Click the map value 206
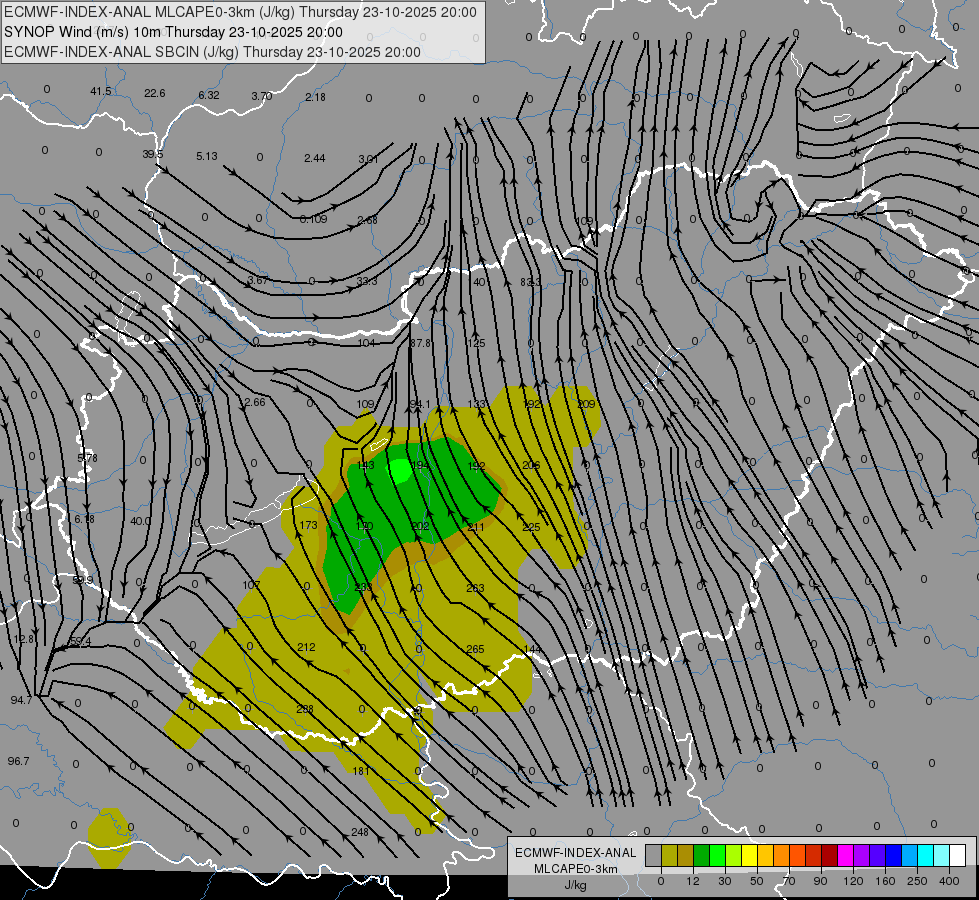Image resolution: width=979 pixels, height=900 pixels. click(531, 465)
